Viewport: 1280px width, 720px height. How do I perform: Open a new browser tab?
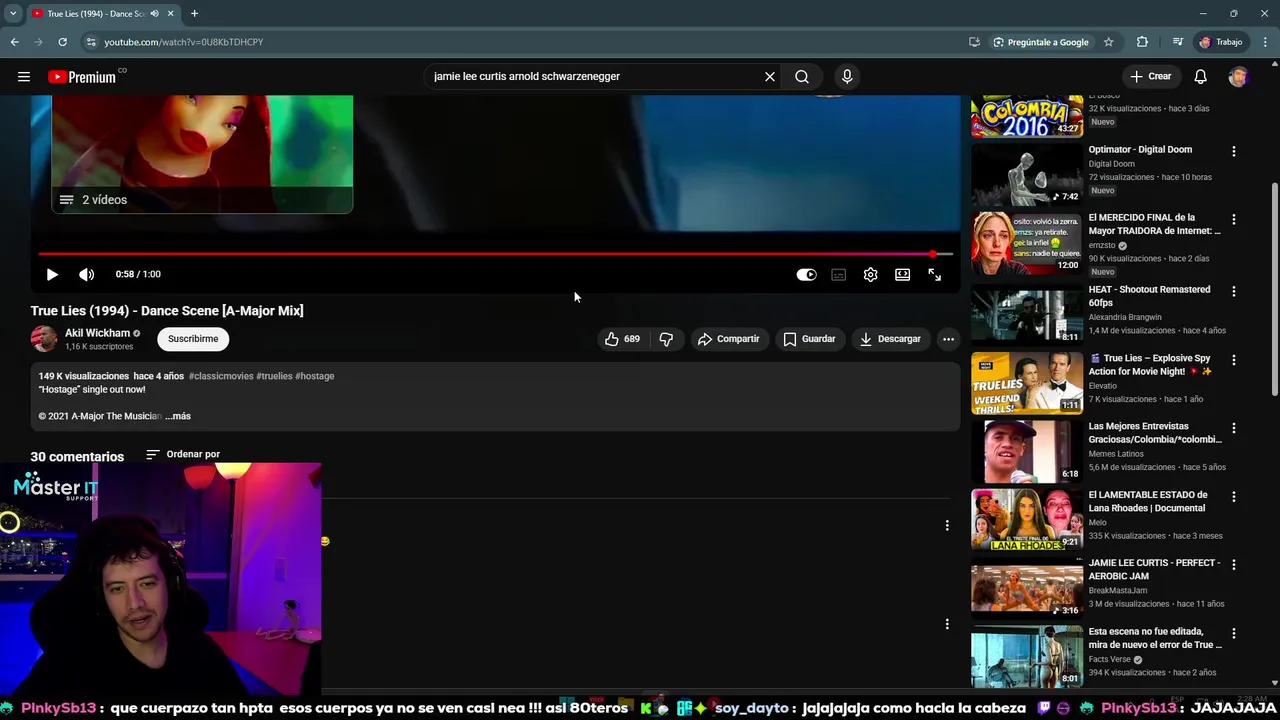[194, 13]
